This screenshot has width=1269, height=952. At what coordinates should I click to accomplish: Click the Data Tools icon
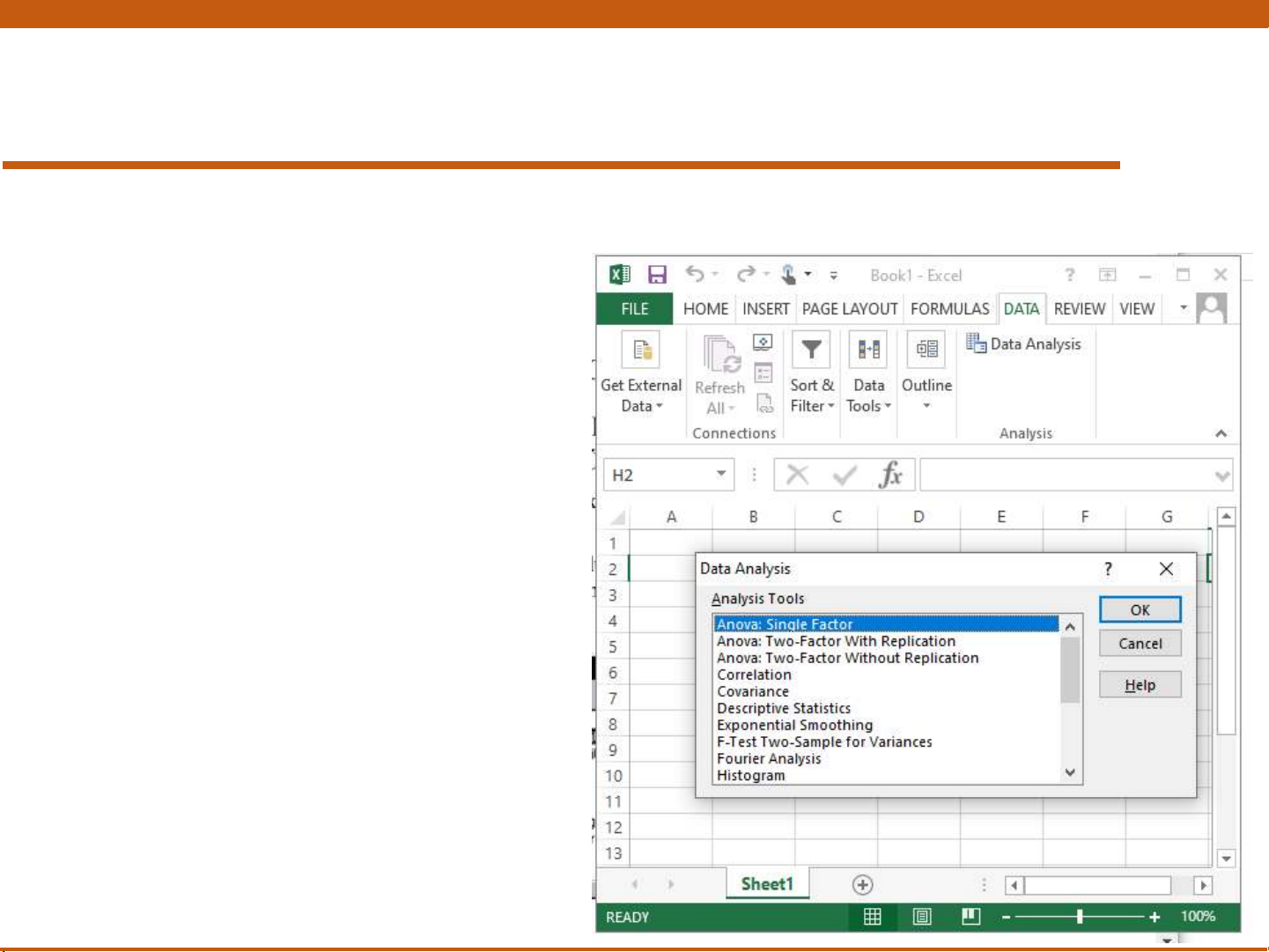(868, 351)
